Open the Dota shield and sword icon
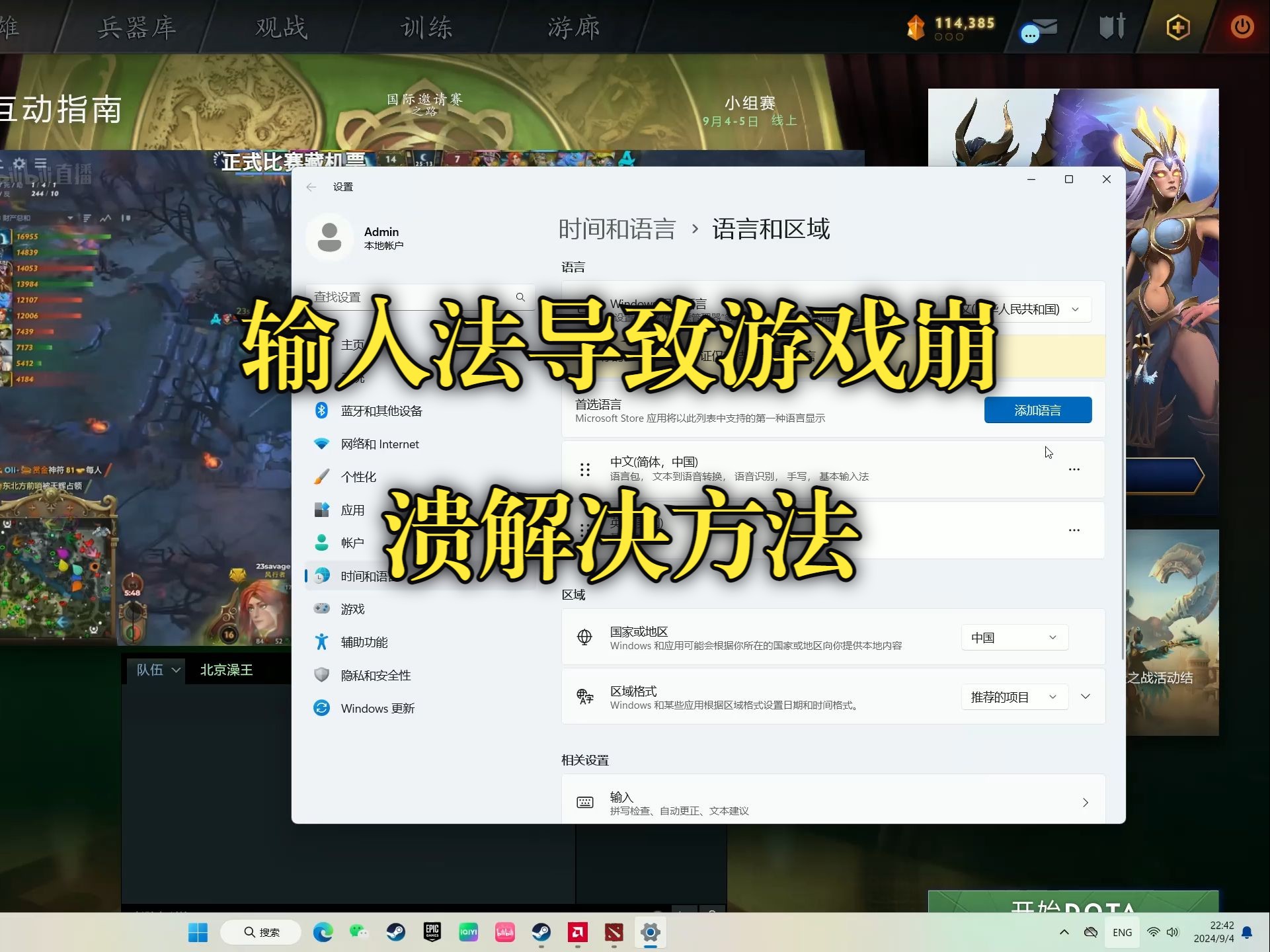The height and width of the screenshot is (952, 1270). pyautogui.click(x=1112, y=27)
